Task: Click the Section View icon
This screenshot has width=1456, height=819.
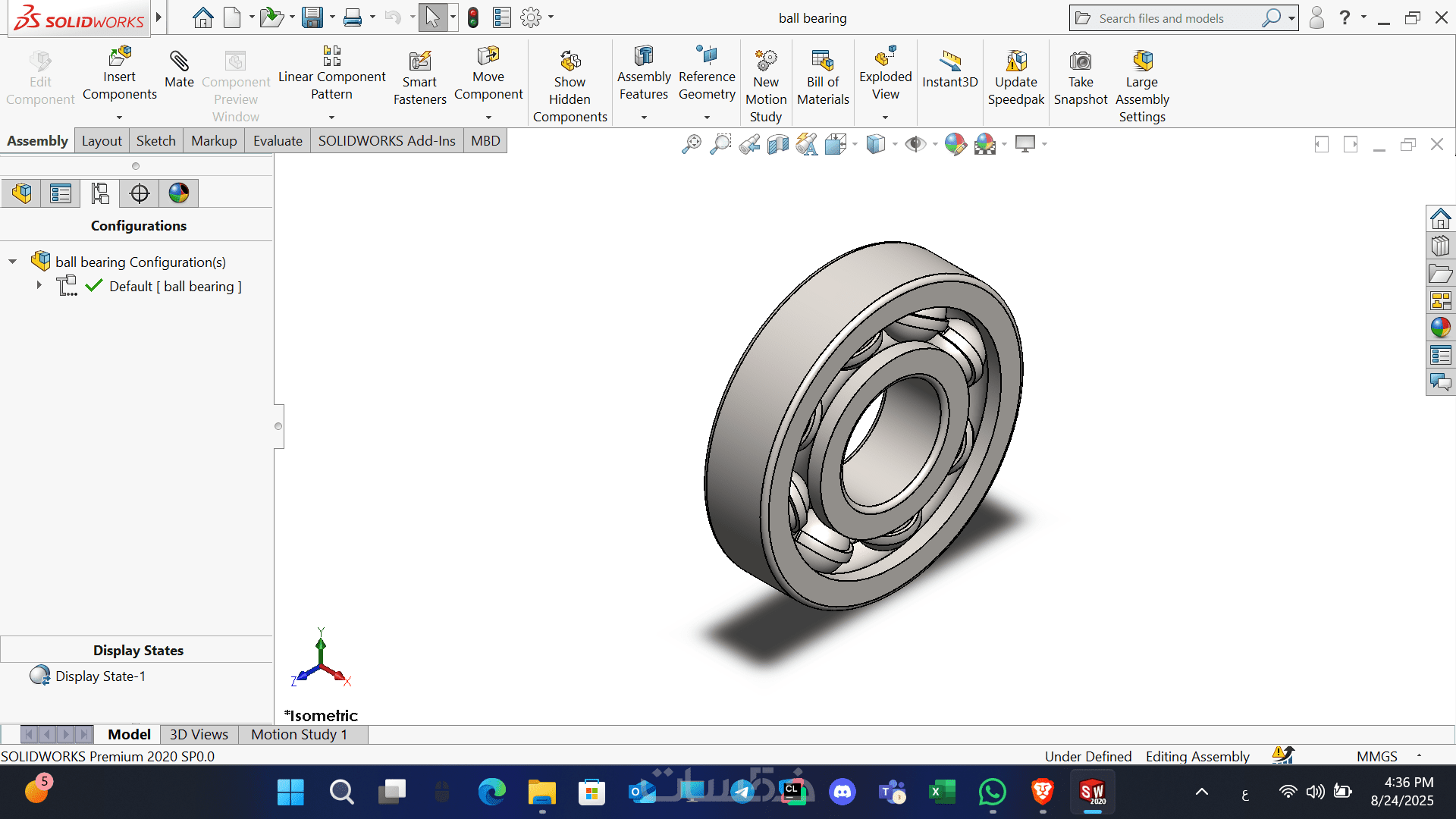Action: coord(777,144)
